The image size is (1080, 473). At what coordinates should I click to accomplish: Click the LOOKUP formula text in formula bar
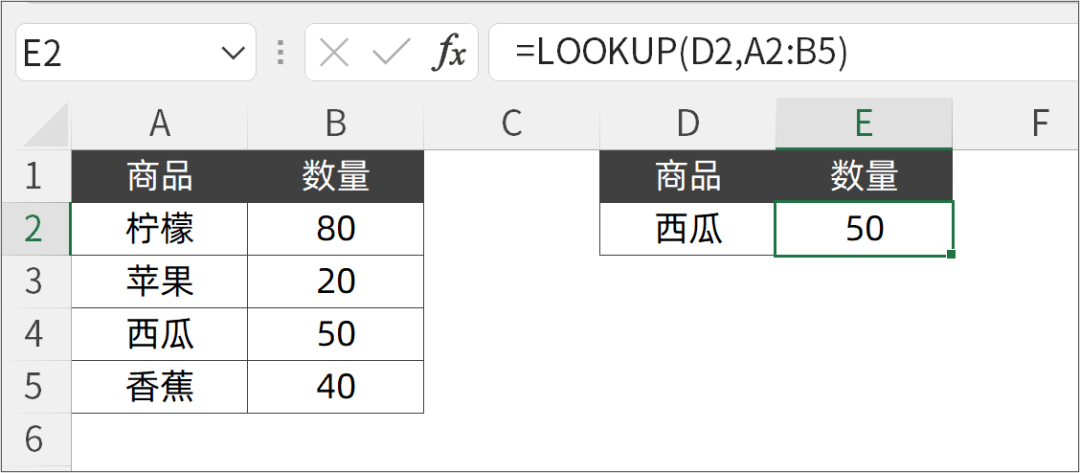pos(681,53)
